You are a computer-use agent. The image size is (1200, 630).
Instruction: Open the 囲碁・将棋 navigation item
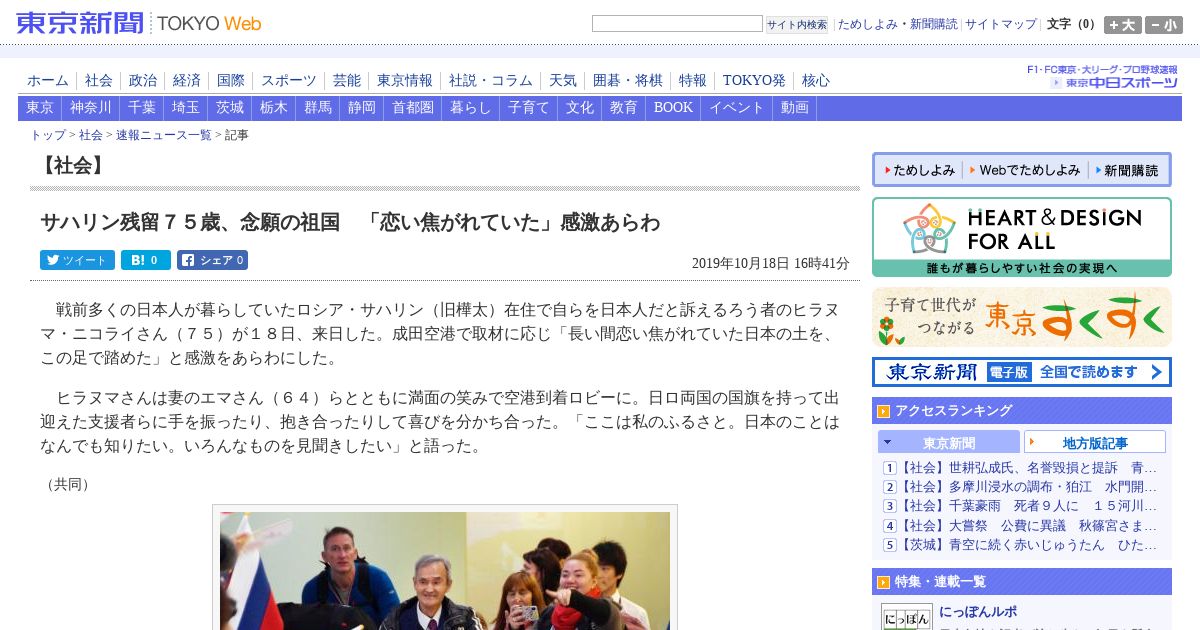[x=628, y=81]
